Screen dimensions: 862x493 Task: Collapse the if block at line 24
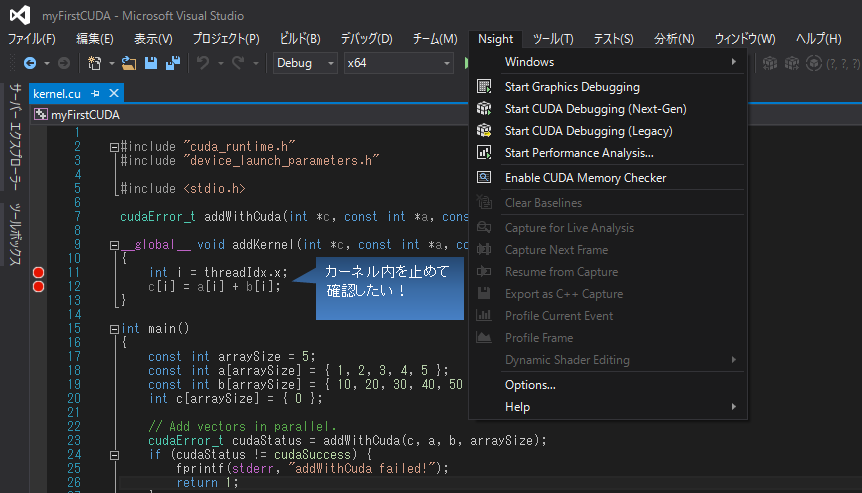pyautogui.click(x=114, y=455)
